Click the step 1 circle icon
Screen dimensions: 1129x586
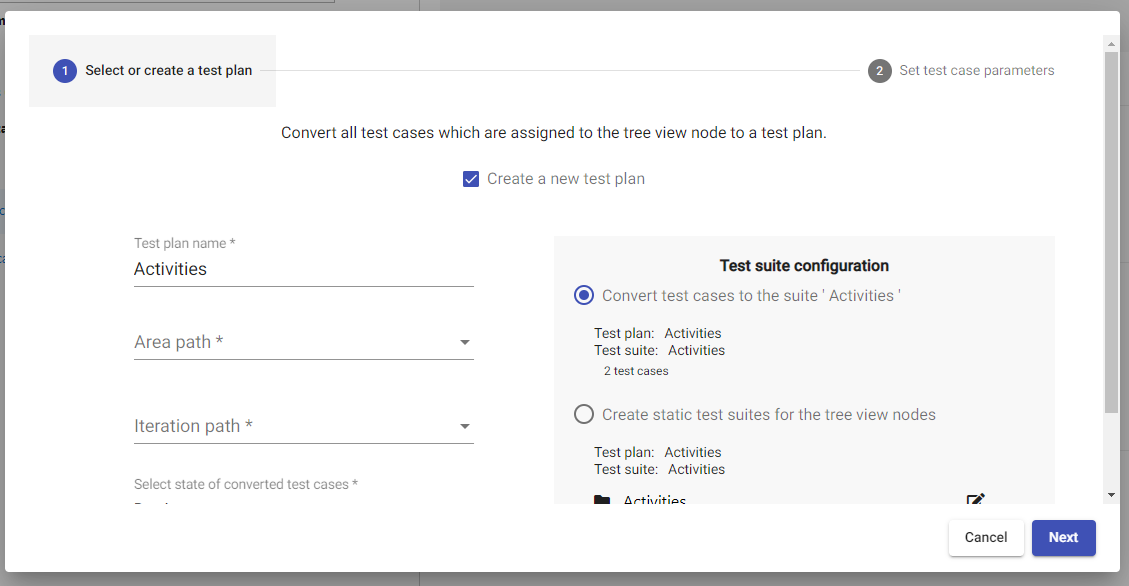coord(65,71)
